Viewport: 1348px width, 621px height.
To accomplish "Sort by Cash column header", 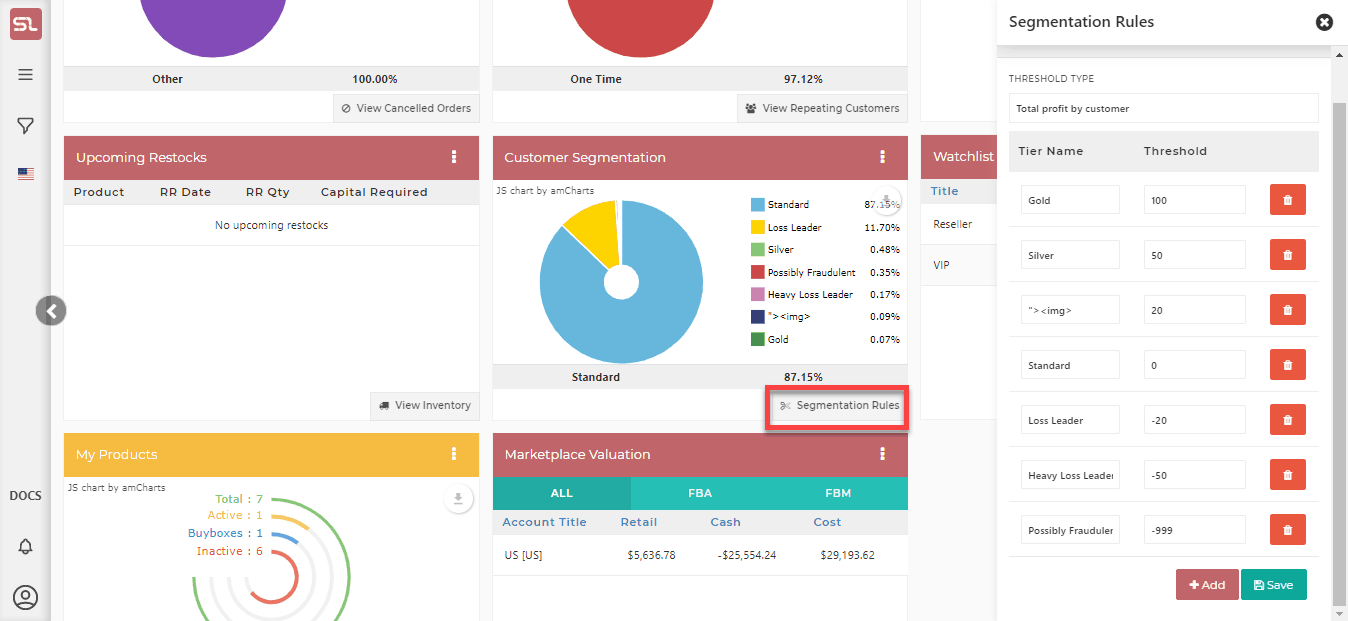I will [x=725, y=522].
